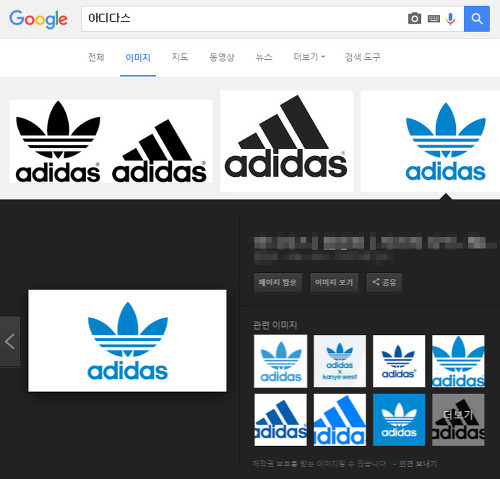The width and height of the screenshot is (500, 479).
Task: Go to the 동영상 tab
Action: click(x=222, y=57)
